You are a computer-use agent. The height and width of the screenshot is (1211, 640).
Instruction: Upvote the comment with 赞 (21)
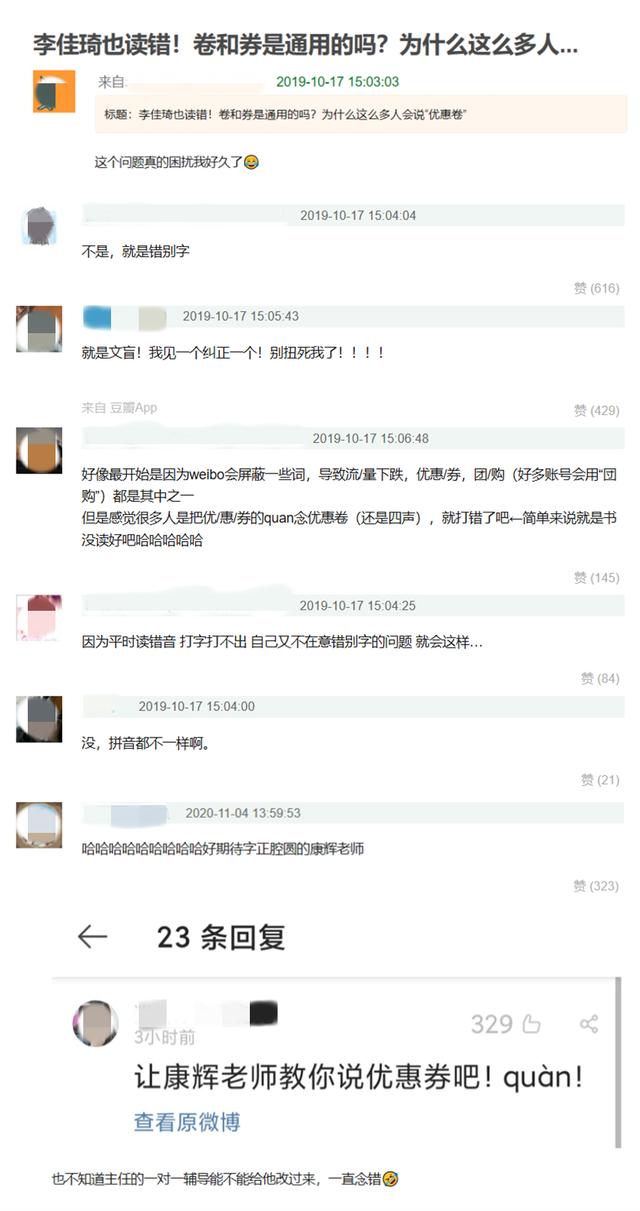pyautogui.click(x=600, y=780)
